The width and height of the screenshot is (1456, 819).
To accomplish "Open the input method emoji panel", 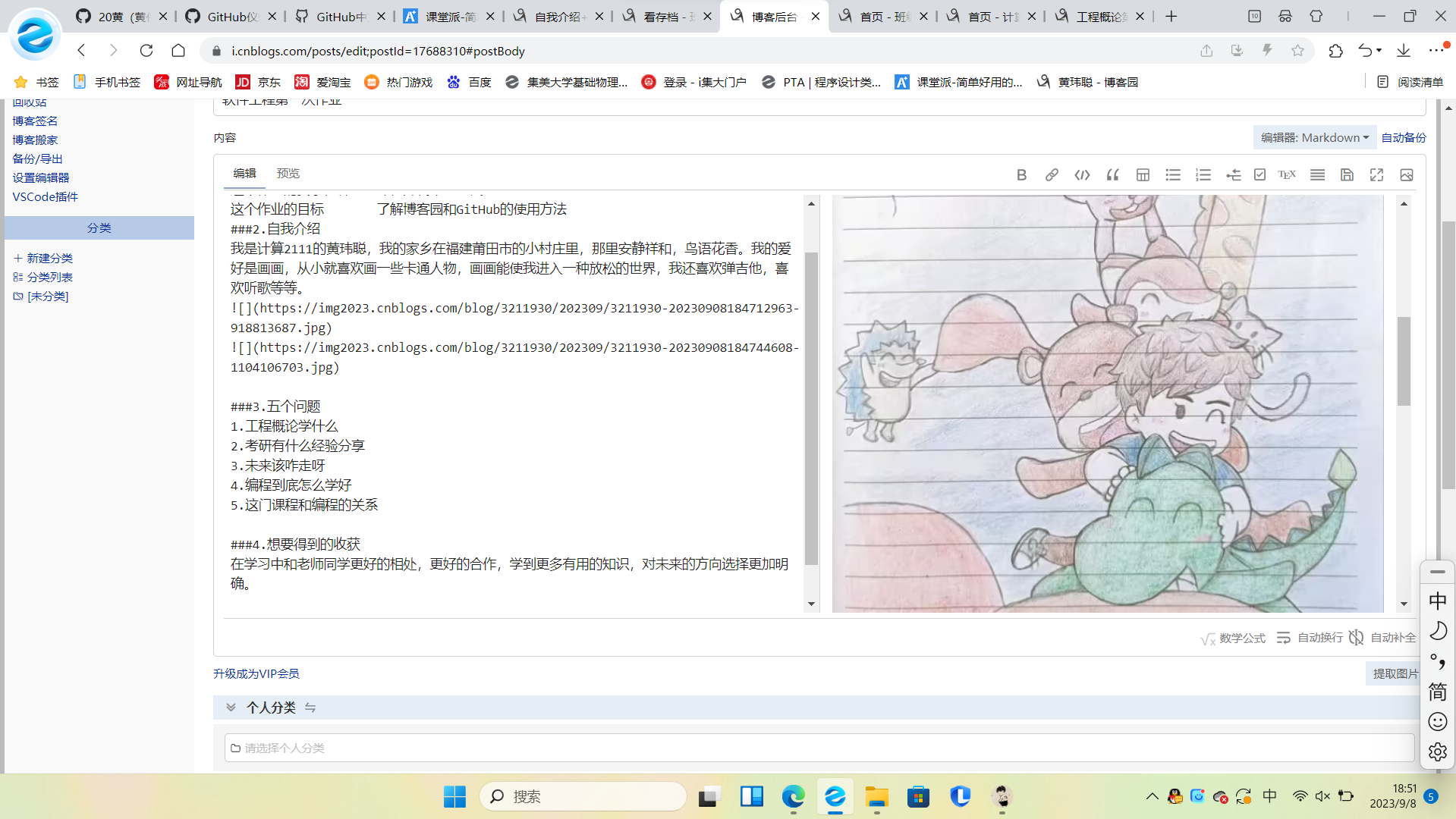I will coord(1437,722).
